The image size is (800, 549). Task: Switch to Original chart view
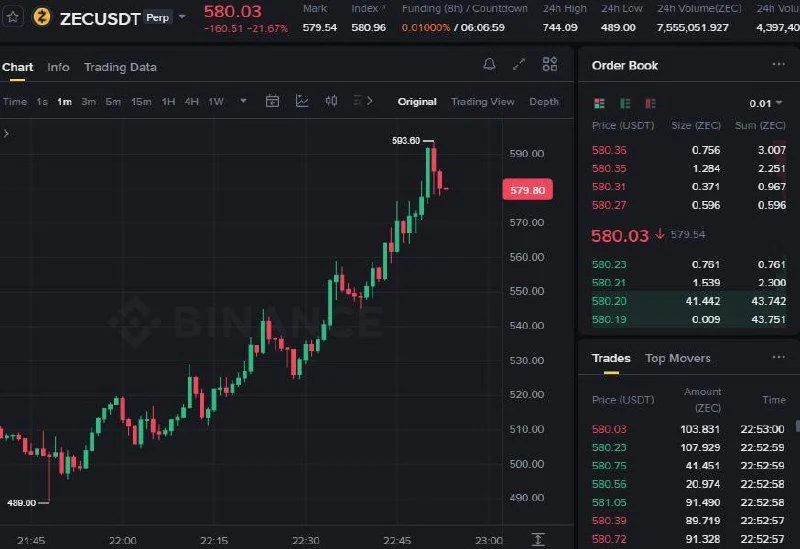[417, 102]
